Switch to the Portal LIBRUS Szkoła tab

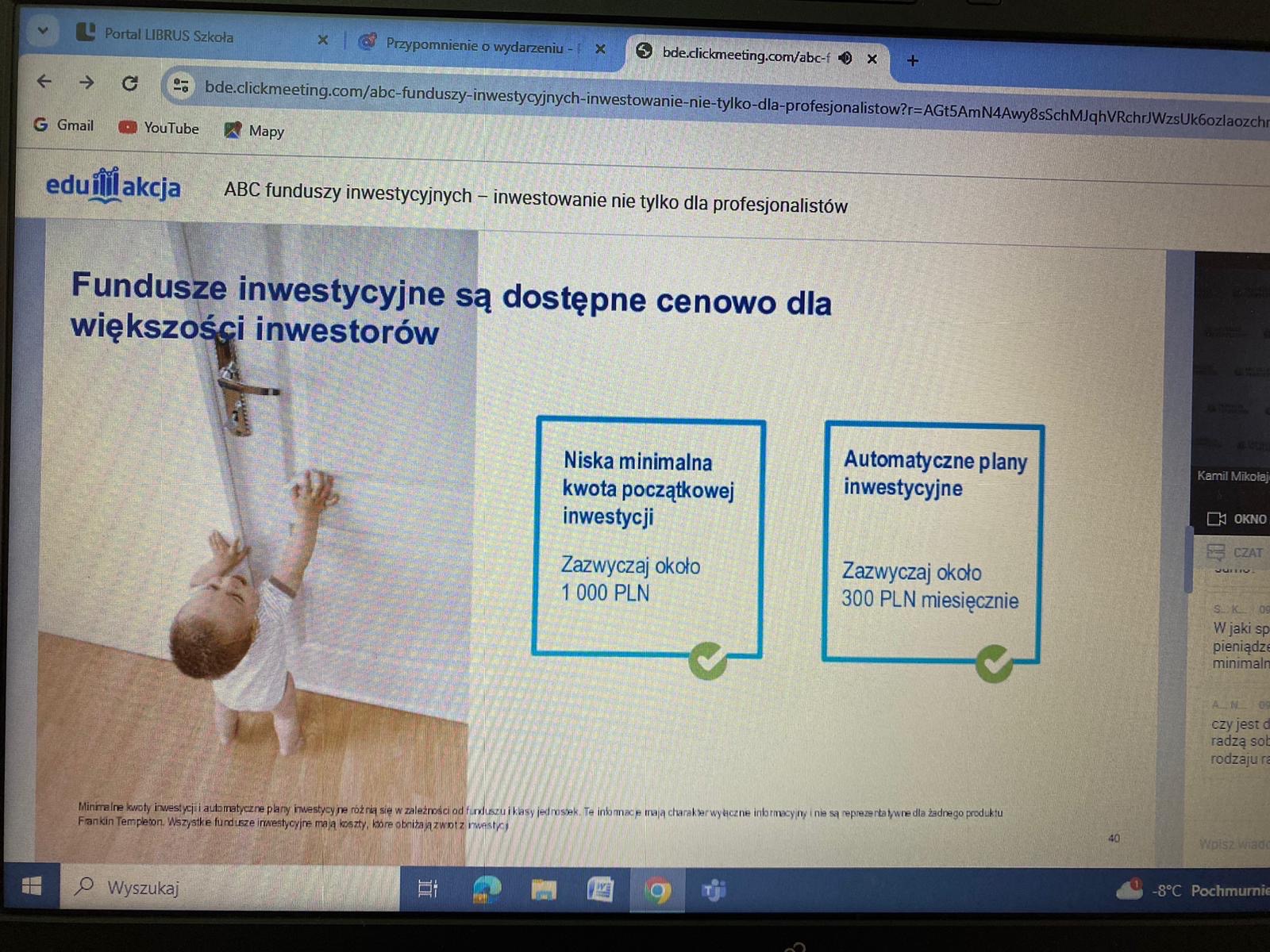pos(168,36)
